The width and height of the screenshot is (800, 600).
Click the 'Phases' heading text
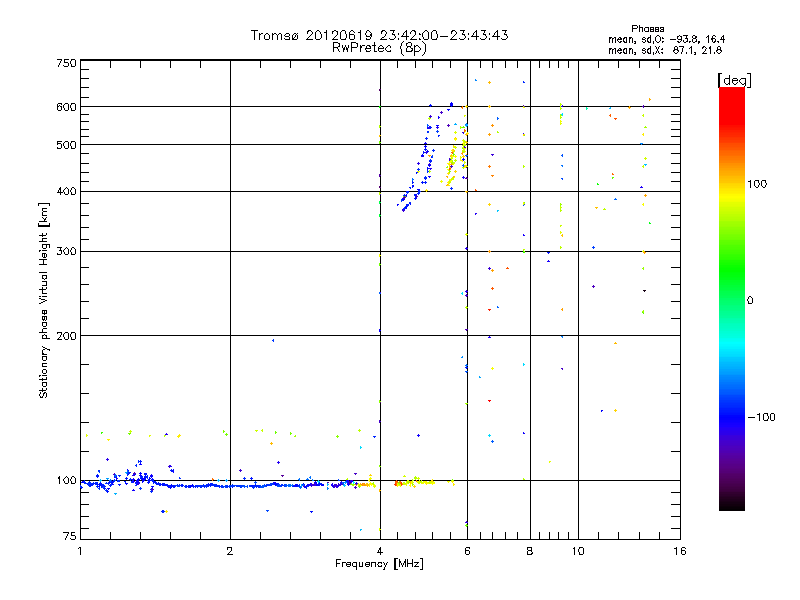click(647, 29)
